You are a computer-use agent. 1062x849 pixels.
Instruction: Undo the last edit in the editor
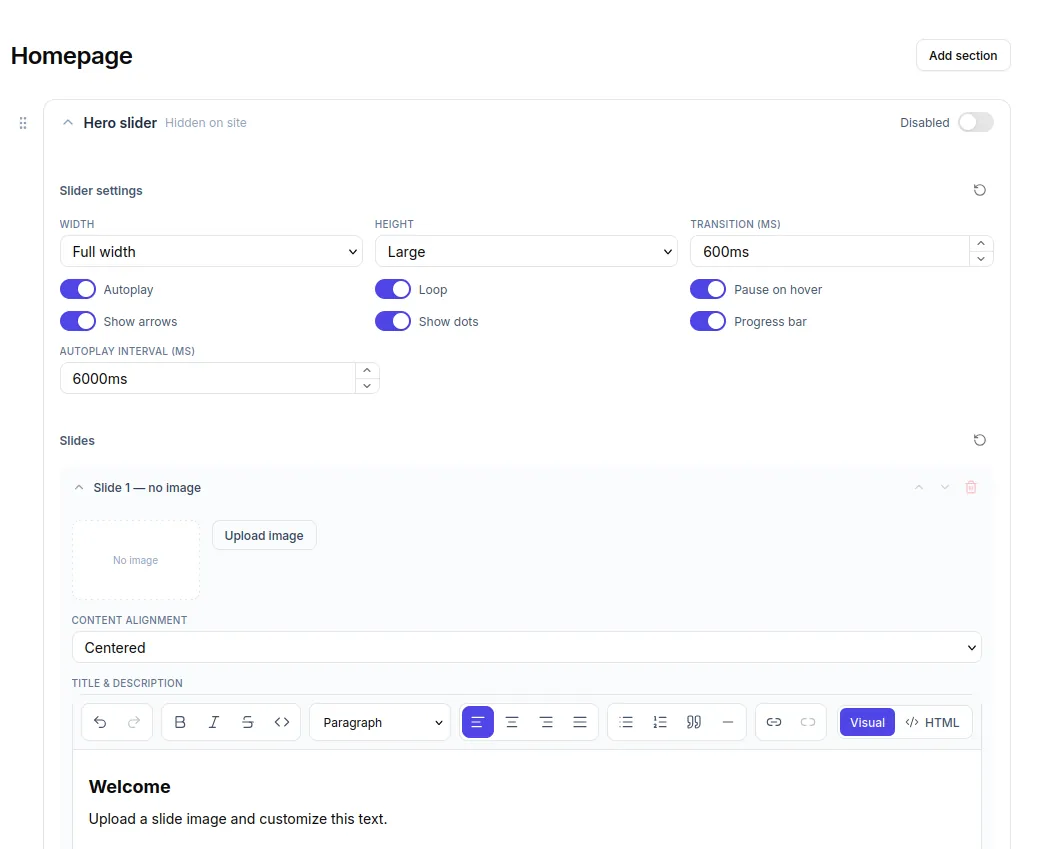(x=100, y=722)
